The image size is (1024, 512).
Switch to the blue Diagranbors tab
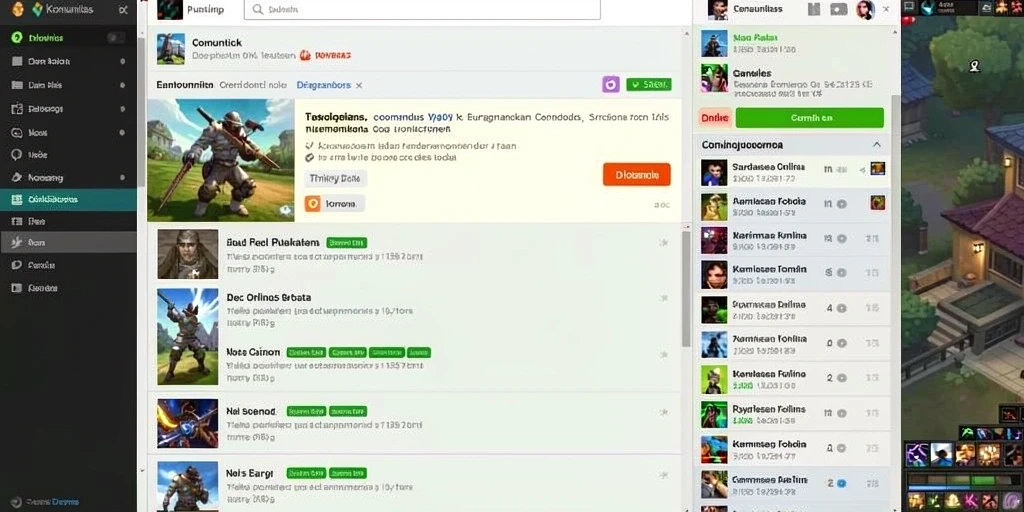(323, 85)
